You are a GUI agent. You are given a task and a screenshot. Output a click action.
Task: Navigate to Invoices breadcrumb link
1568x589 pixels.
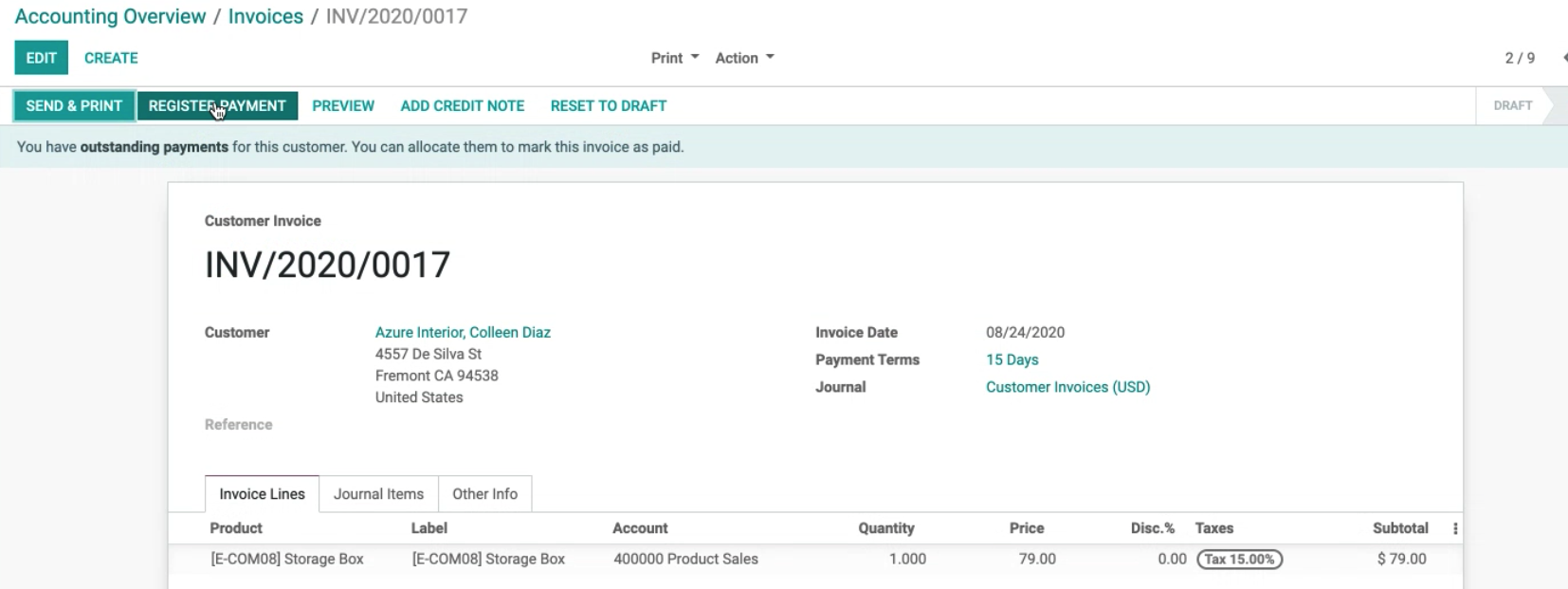(x=265, y=16)
